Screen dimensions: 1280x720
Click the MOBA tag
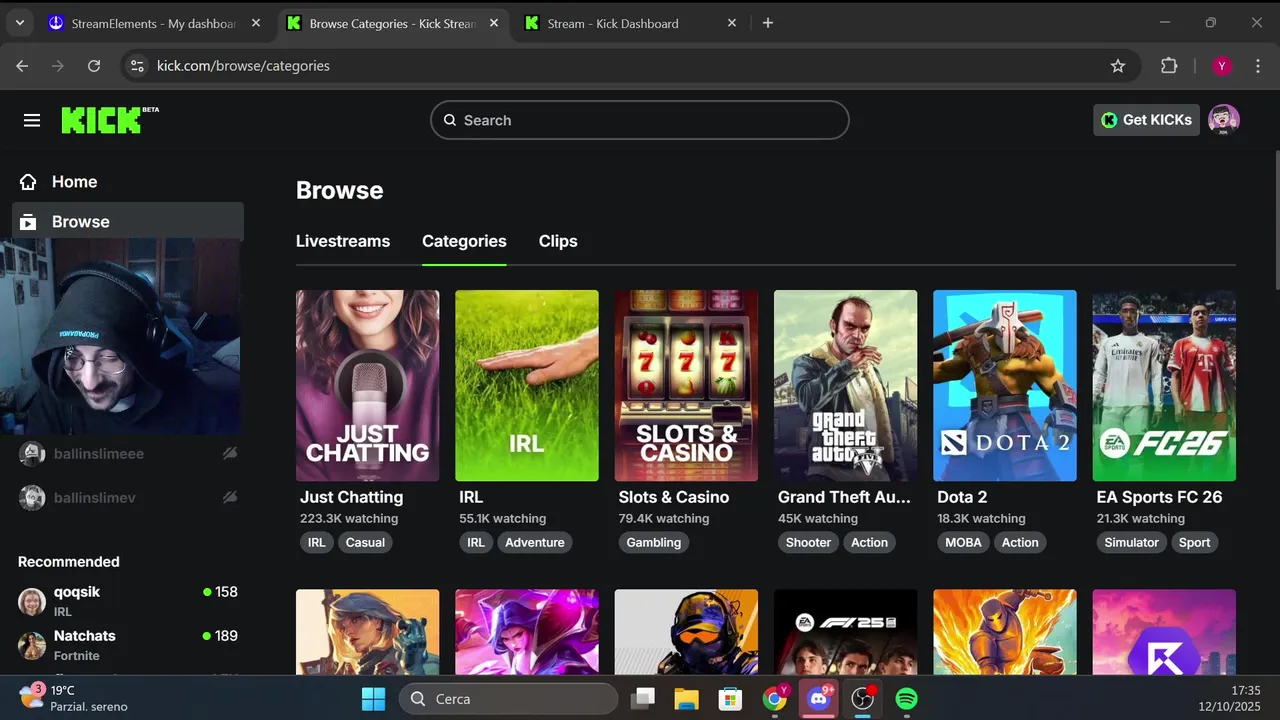click(x=964, y=542)
